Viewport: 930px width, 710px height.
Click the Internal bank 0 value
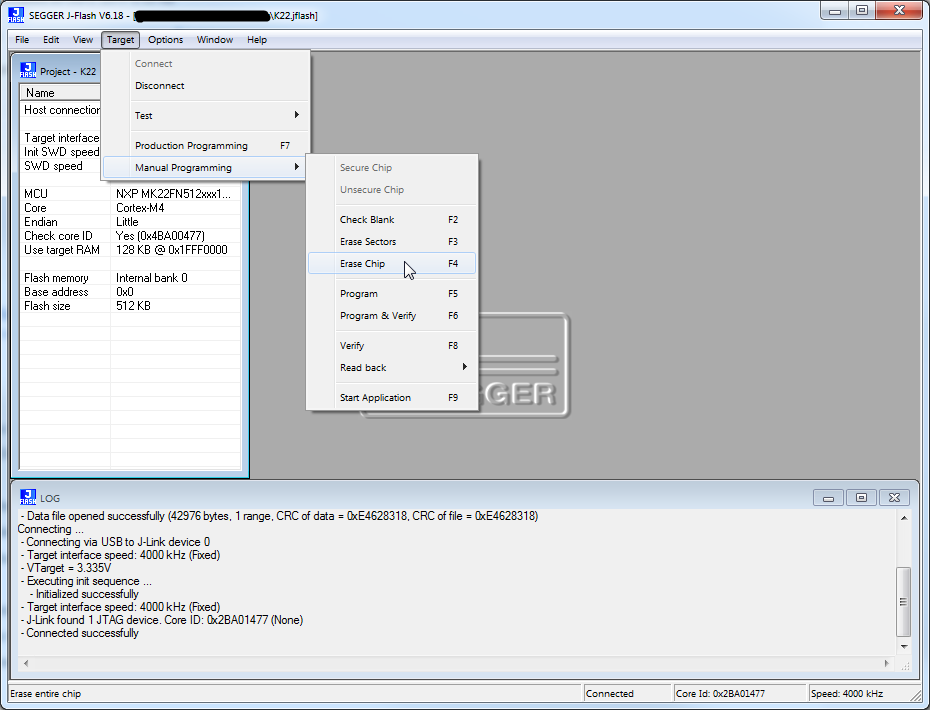point(151,278)
